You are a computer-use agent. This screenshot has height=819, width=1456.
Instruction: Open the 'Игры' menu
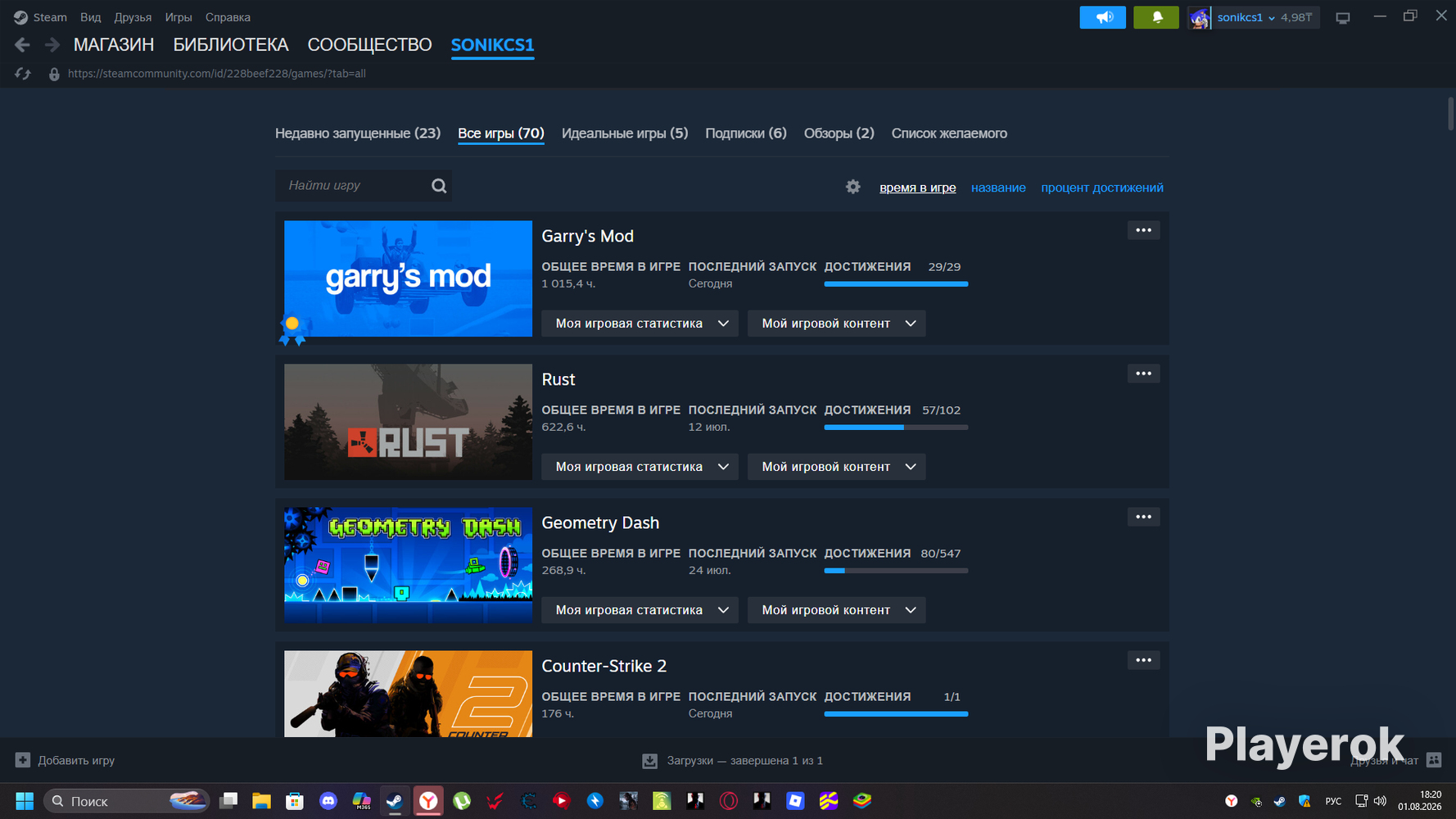click(x=179, y=17)
